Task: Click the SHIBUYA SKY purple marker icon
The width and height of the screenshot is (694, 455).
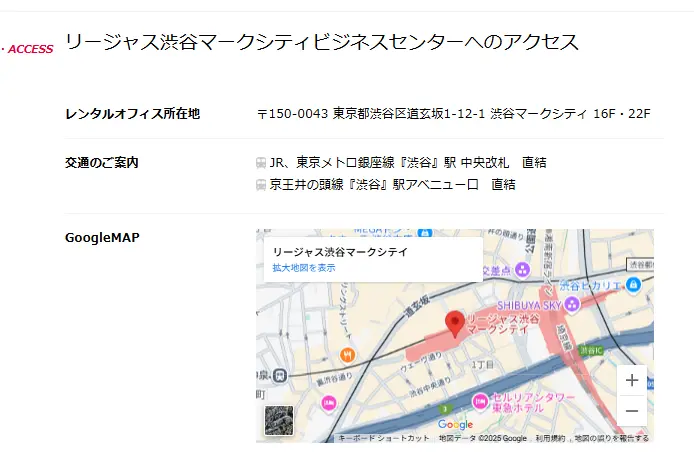Action: click(x=572, y=305)
